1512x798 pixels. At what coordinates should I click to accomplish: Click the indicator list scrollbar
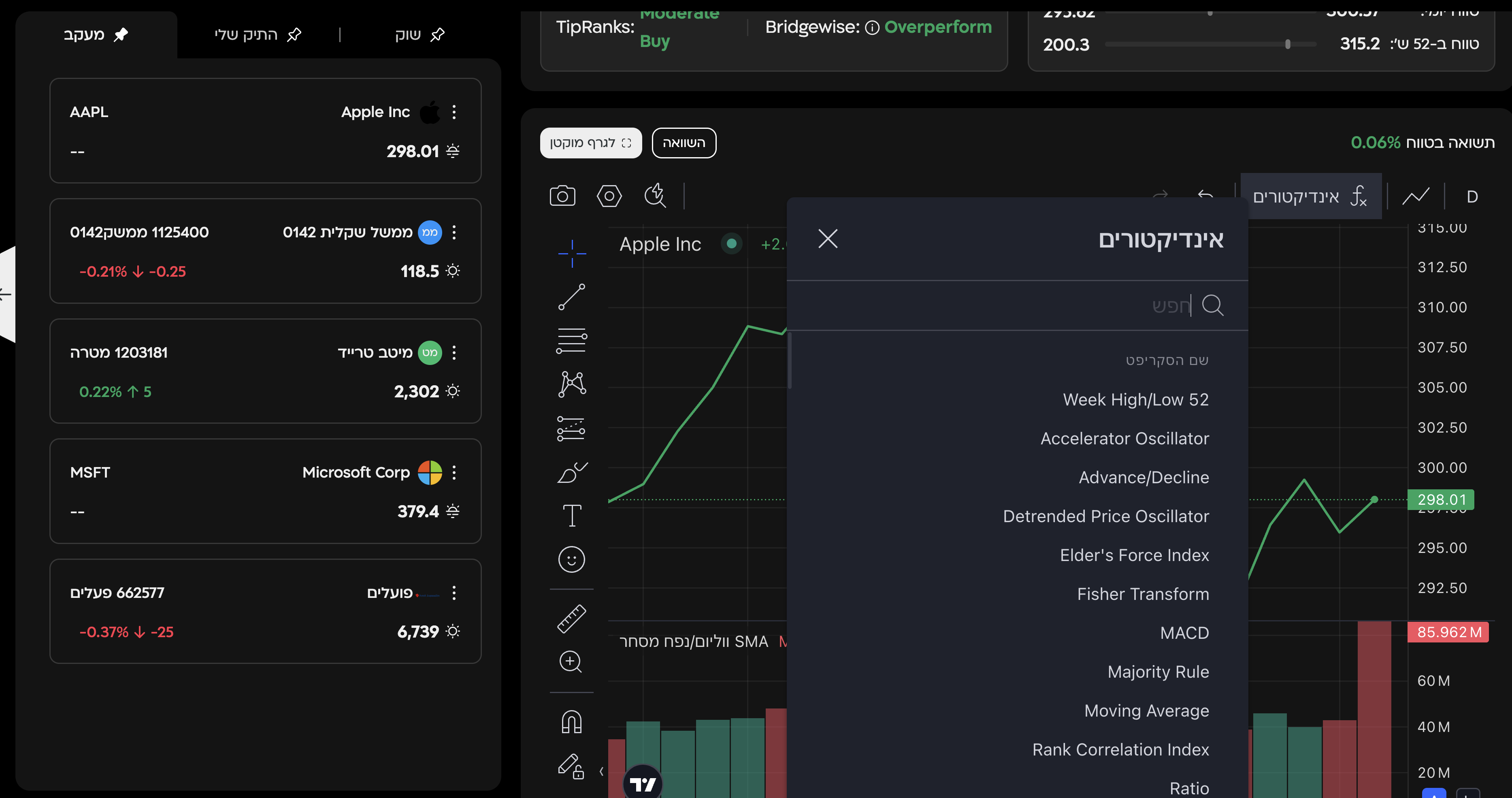tap(790, 360)
